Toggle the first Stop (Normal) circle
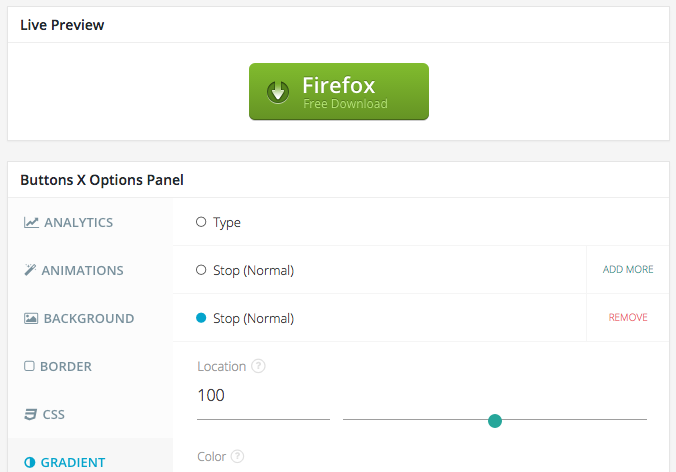 [x=201, y=270]
